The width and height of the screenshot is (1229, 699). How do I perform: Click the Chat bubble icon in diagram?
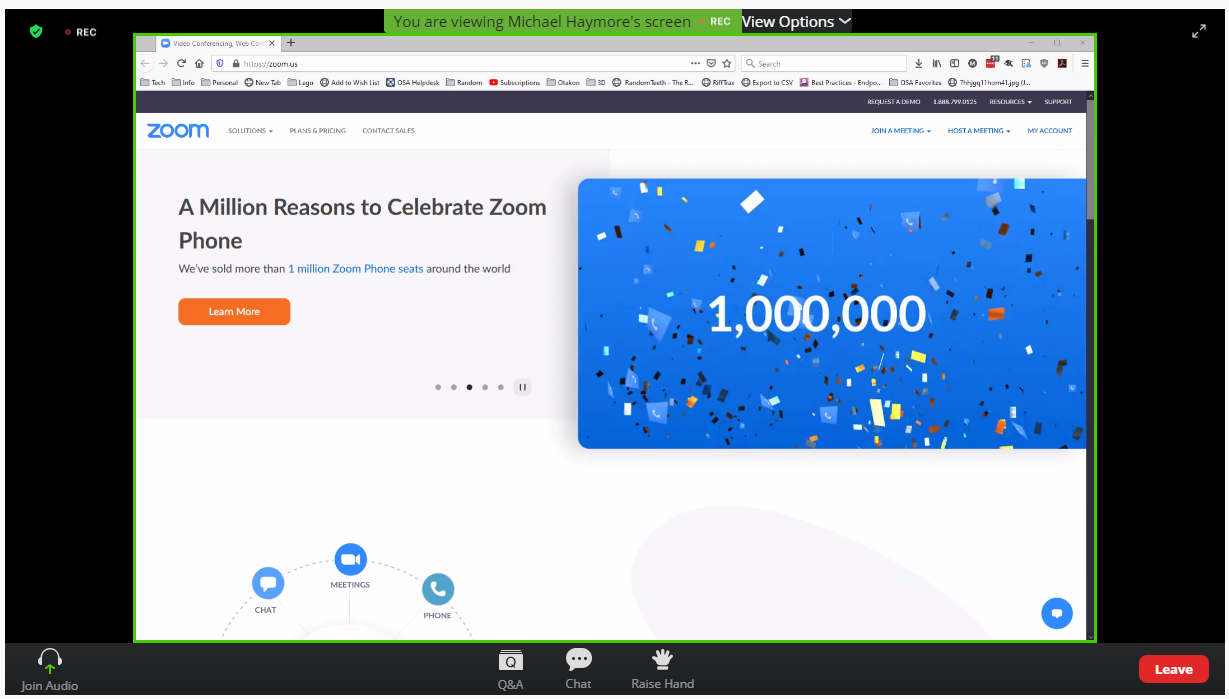coord(266,583)
